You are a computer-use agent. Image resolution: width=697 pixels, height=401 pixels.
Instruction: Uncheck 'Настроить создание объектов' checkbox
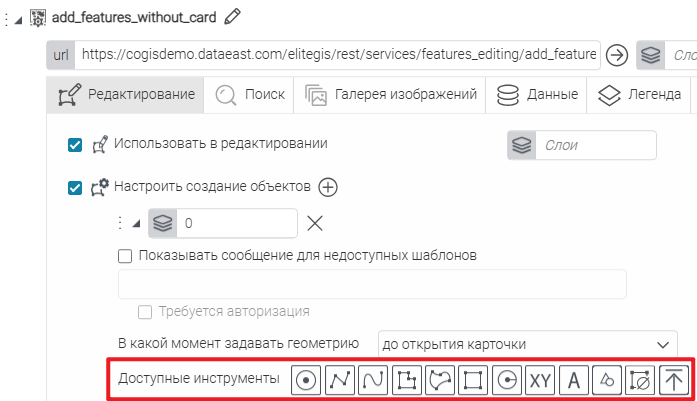(75, 187)
